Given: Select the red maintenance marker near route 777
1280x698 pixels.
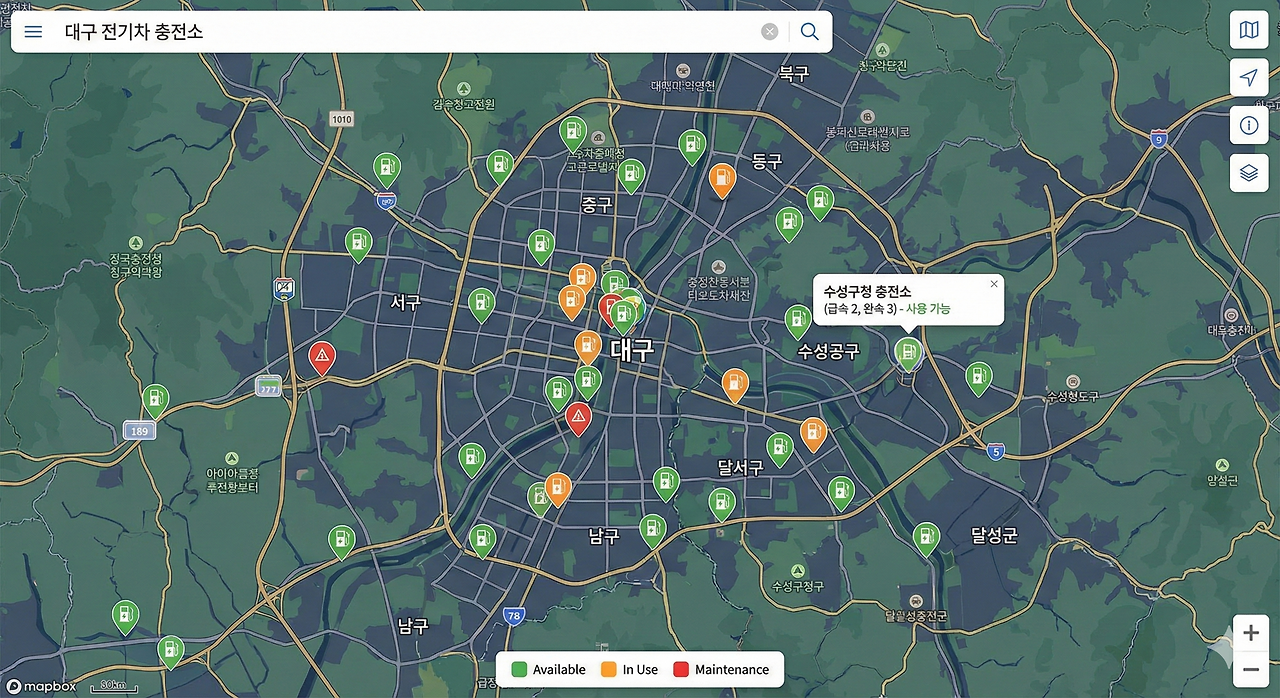Looking at the screenshot, I should 321,356.
